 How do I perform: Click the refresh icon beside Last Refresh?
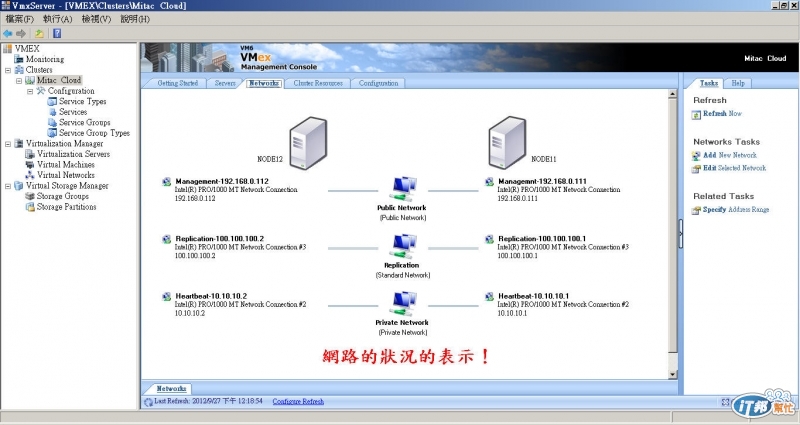[x=148, y=402]
